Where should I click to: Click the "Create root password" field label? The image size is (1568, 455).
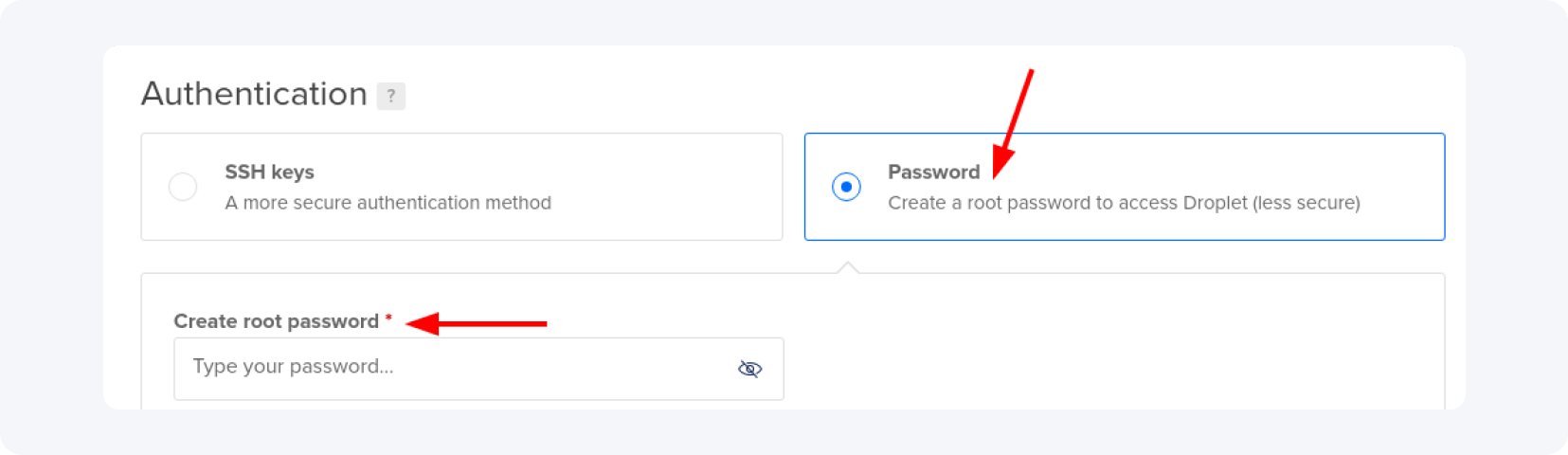pyautogui.click(x=276, y=321)
